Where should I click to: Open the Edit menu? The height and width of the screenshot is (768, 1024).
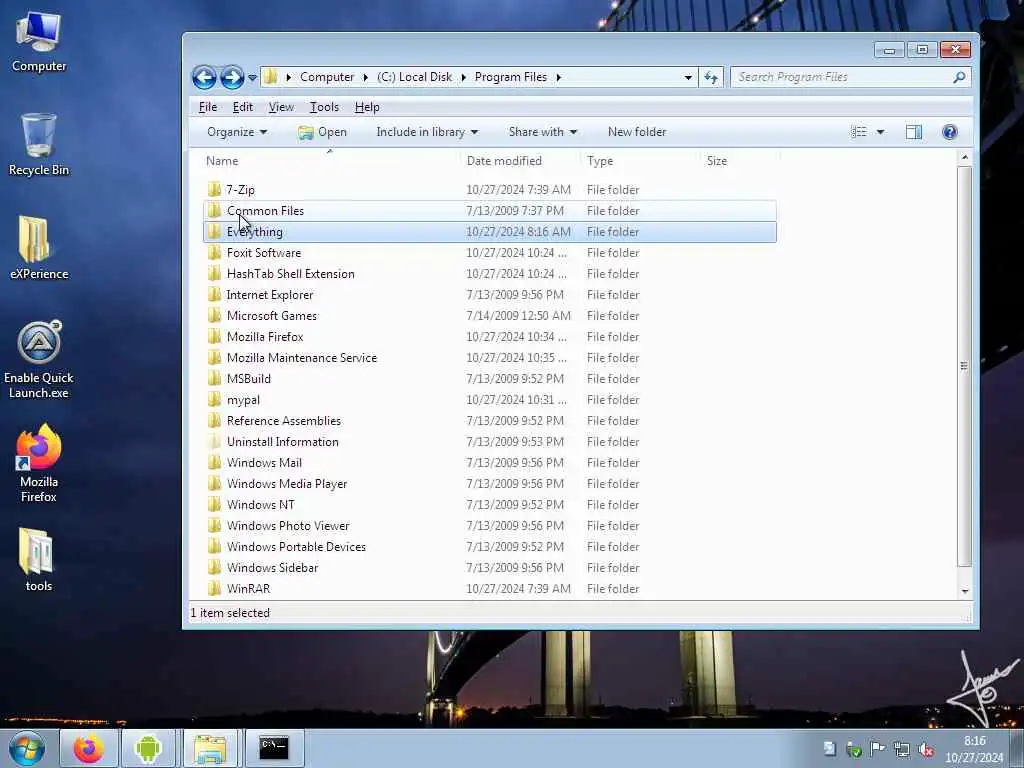[x=242, y=107]
